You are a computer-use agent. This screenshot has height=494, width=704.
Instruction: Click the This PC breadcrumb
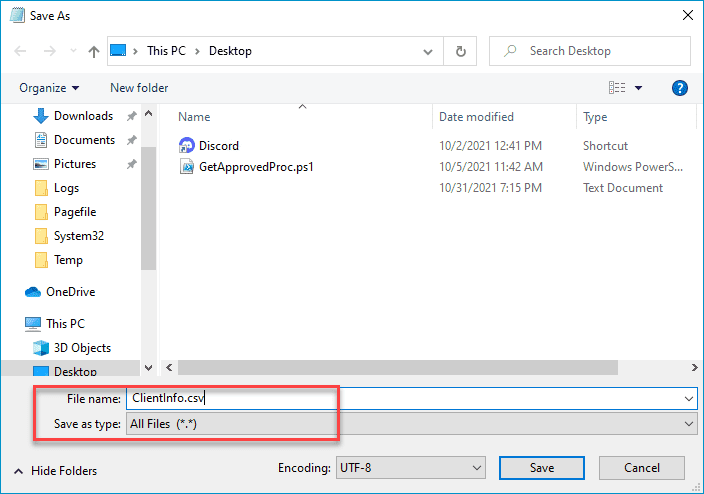pos(166,51)
